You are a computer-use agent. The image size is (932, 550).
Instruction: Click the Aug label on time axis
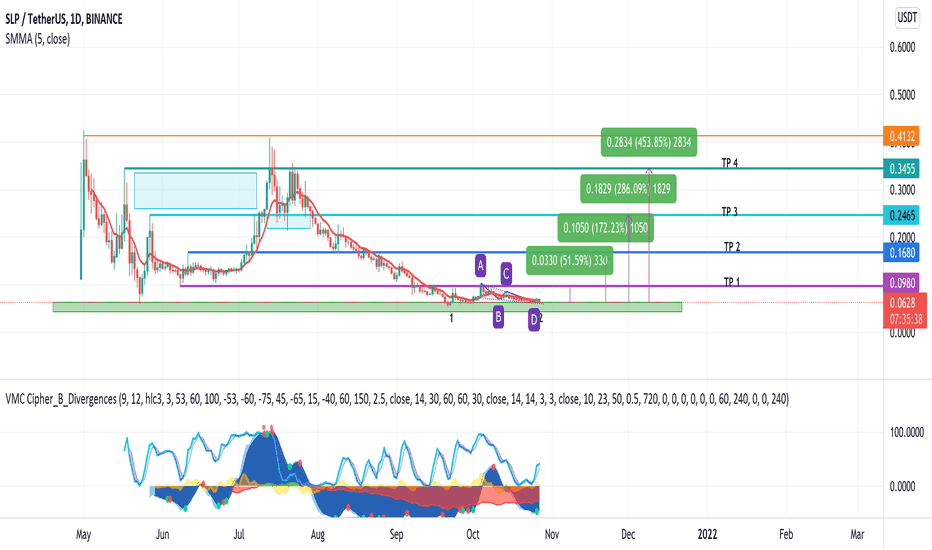317,535
